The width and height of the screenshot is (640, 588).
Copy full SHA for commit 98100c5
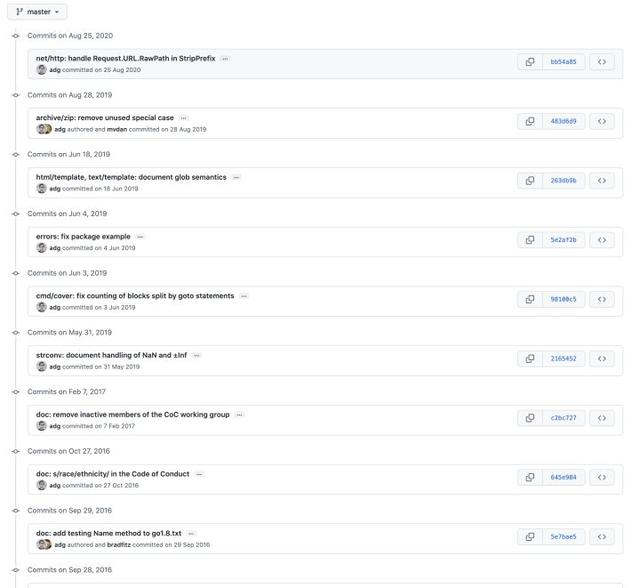(530, 300)
